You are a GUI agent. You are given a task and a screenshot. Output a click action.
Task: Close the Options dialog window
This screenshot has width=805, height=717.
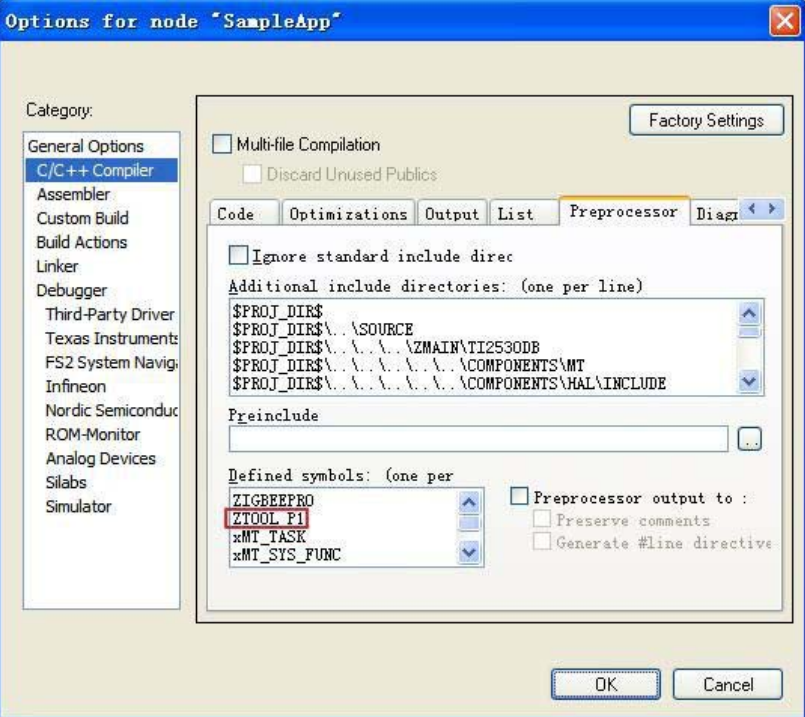tap(783, 21)
